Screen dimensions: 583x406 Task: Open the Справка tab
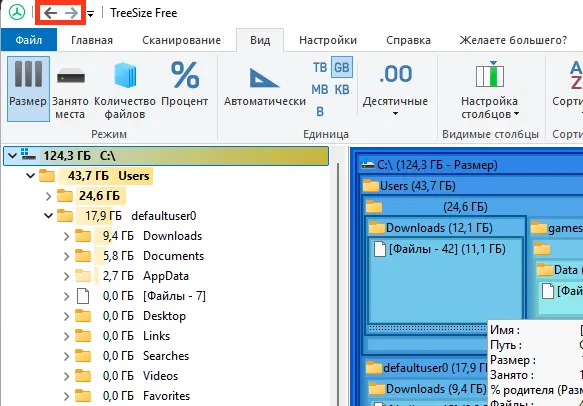[x=408, y=40]
